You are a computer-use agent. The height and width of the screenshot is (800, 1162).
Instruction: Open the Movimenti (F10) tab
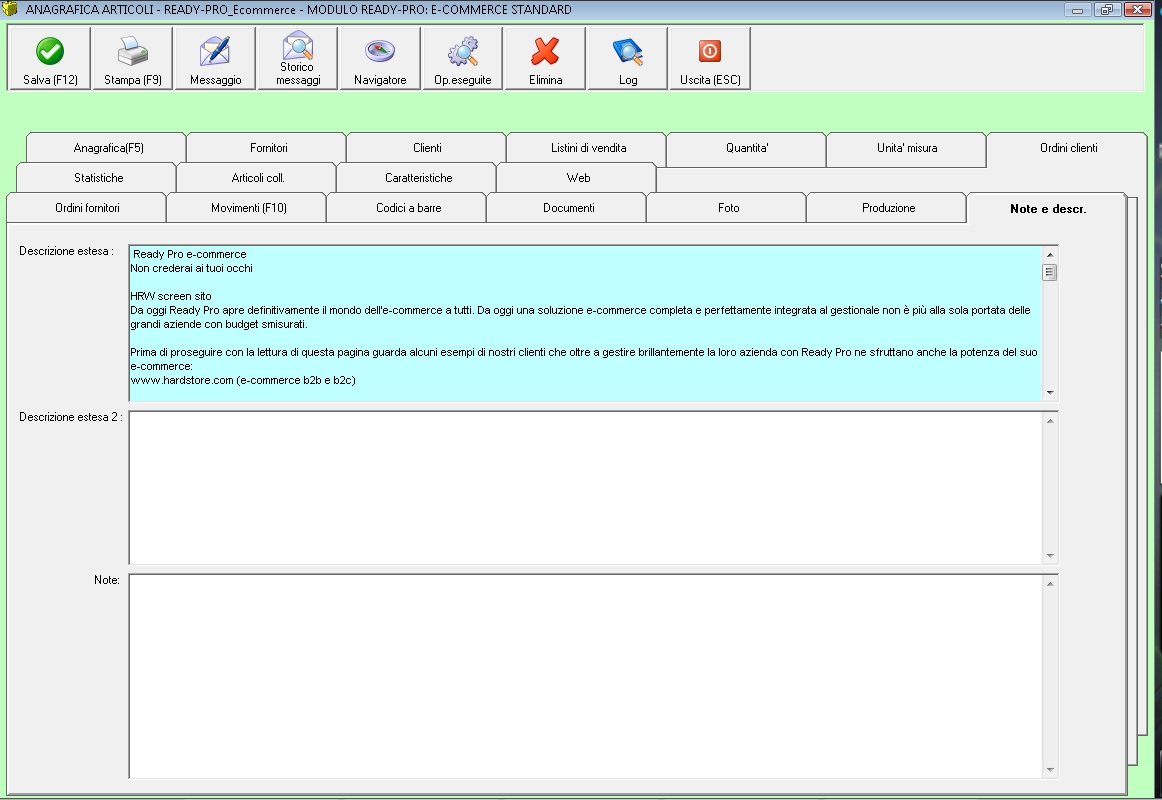click(x=248, y=208)
